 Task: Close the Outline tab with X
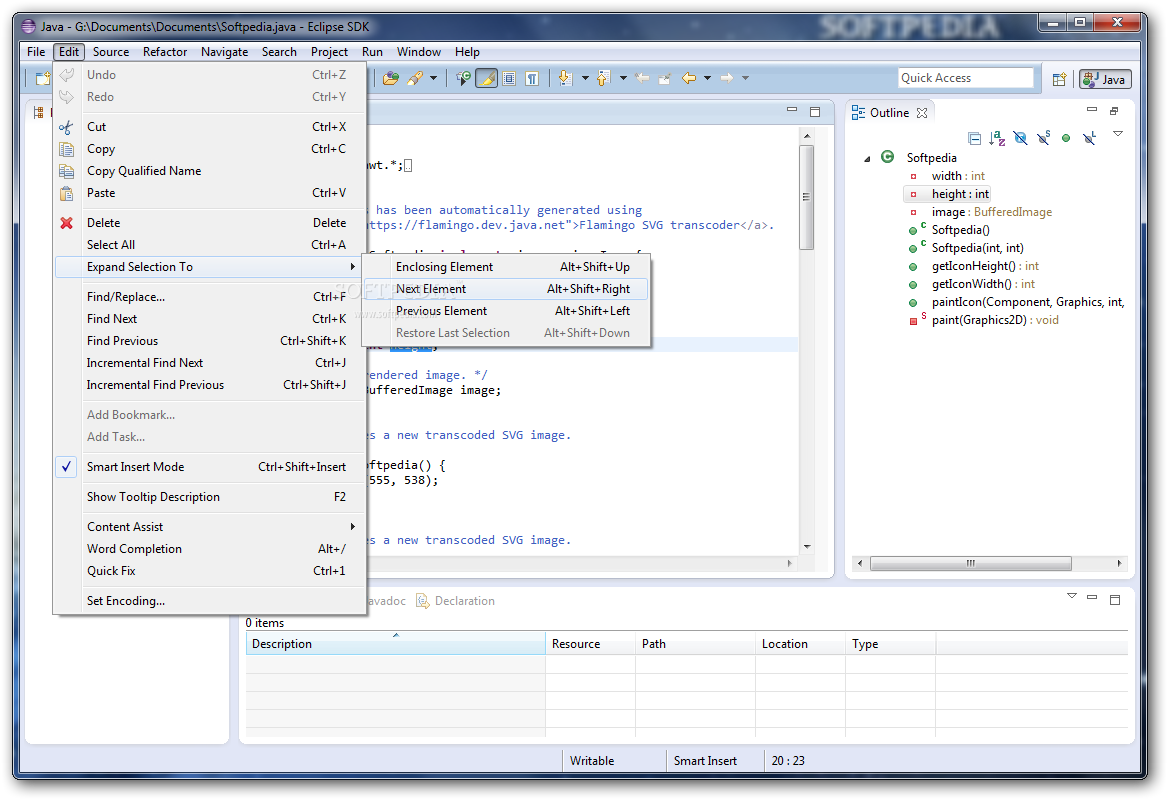tap(922, 112)
